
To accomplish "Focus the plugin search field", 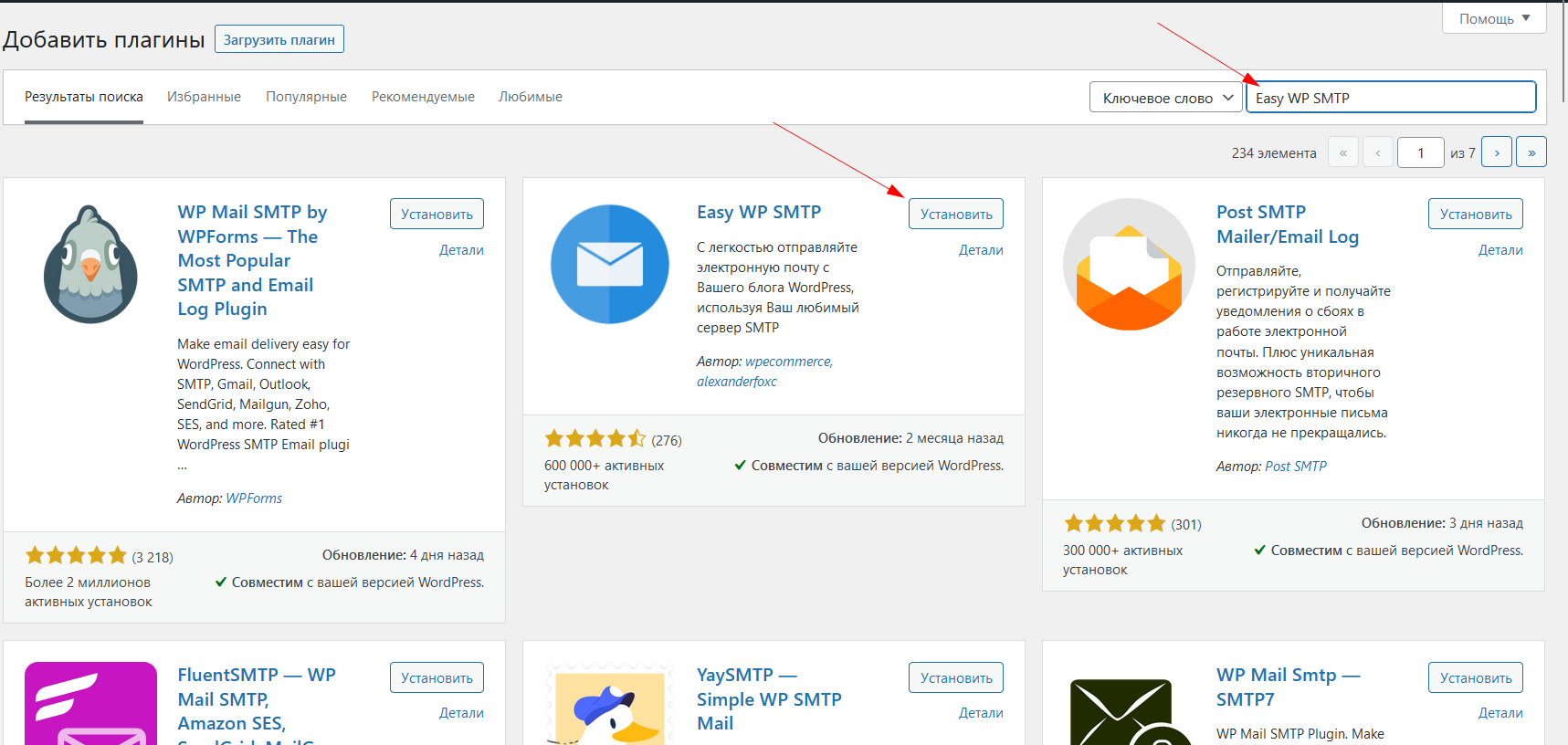I will click(1391, 98).
